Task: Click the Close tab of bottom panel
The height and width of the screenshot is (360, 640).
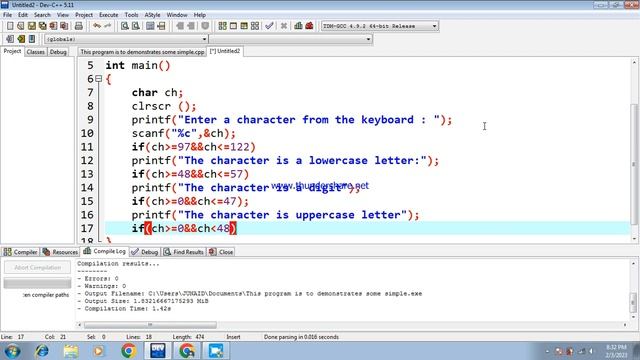Action: [221, 252]
